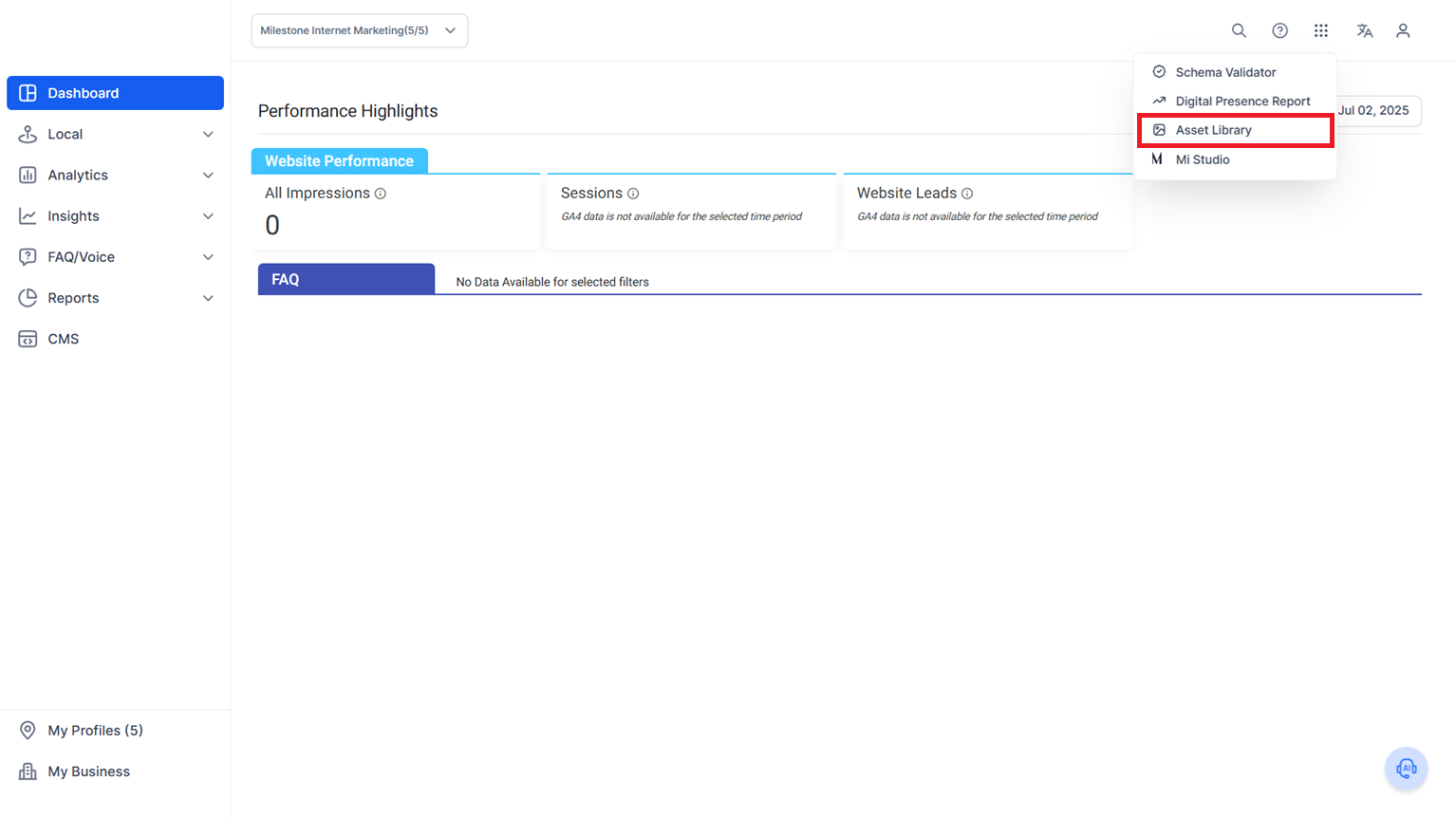This screenshot has height=818, width=1456.
Task: Expand the FAQ/Voice menu chevron
Action: click(x=208, y=257)
